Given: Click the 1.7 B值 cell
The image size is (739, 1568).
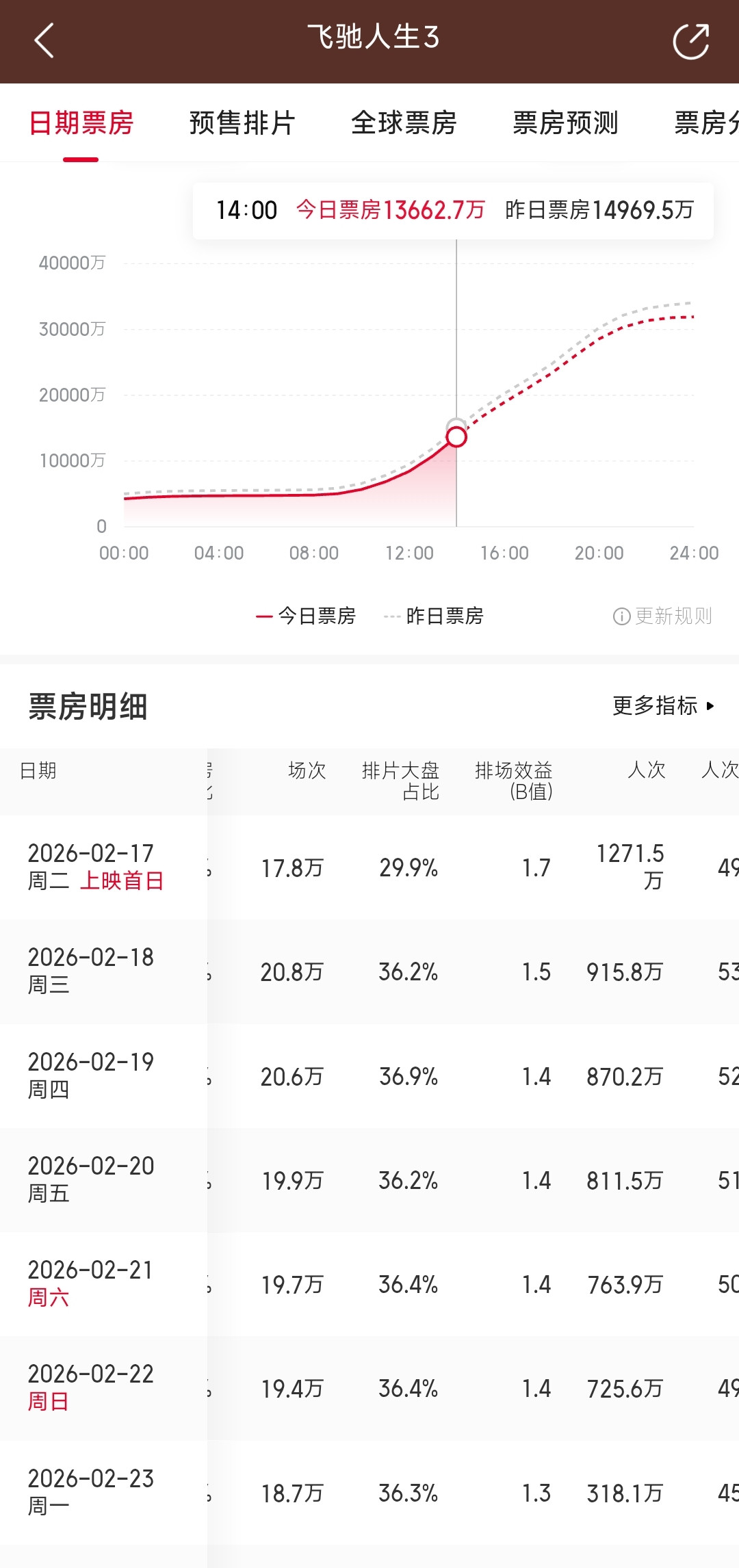Looking at the screenshot, I should click(x=536, y=868).
